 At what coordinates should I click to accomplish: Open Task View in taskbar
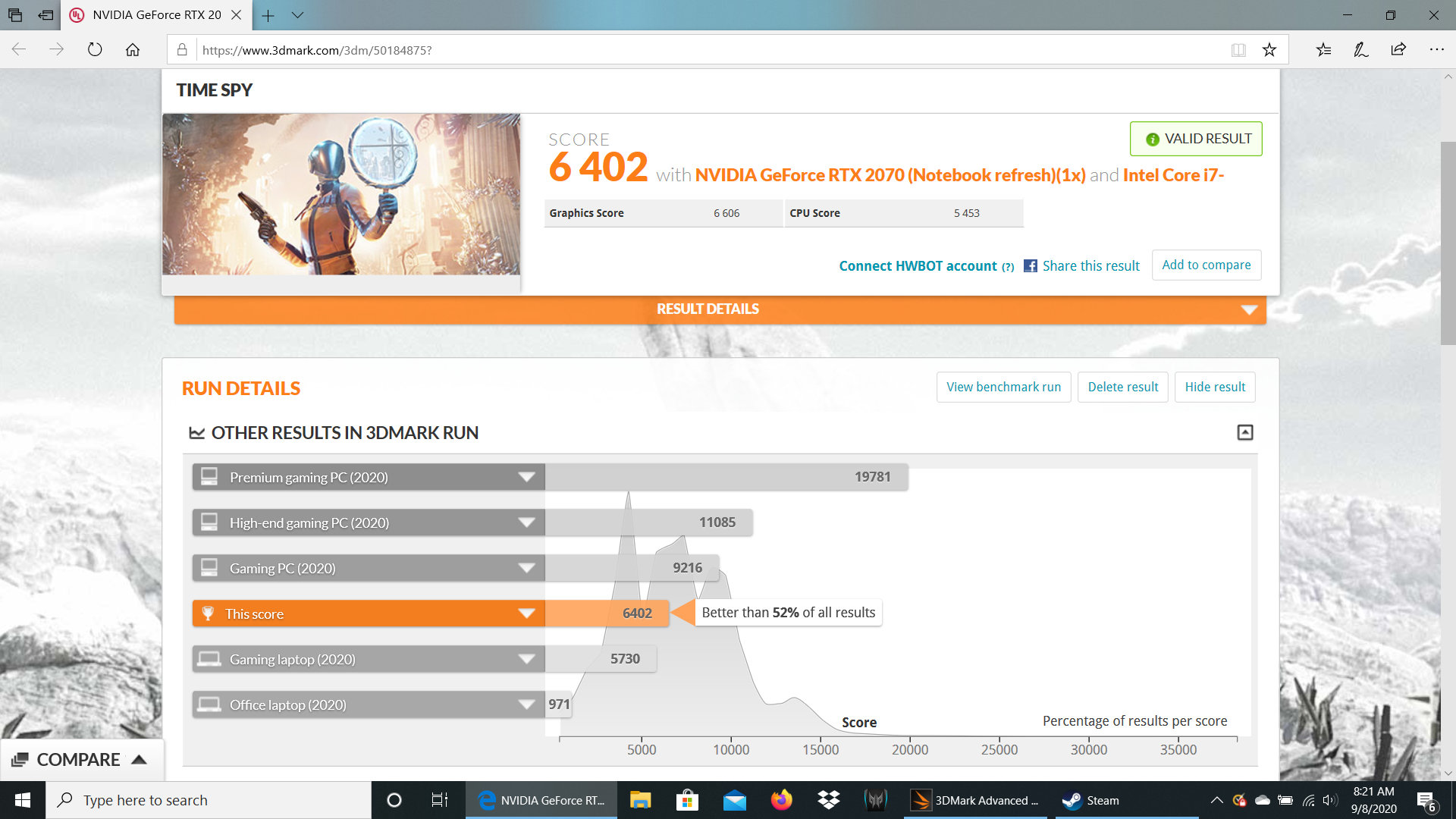(440, 800)
